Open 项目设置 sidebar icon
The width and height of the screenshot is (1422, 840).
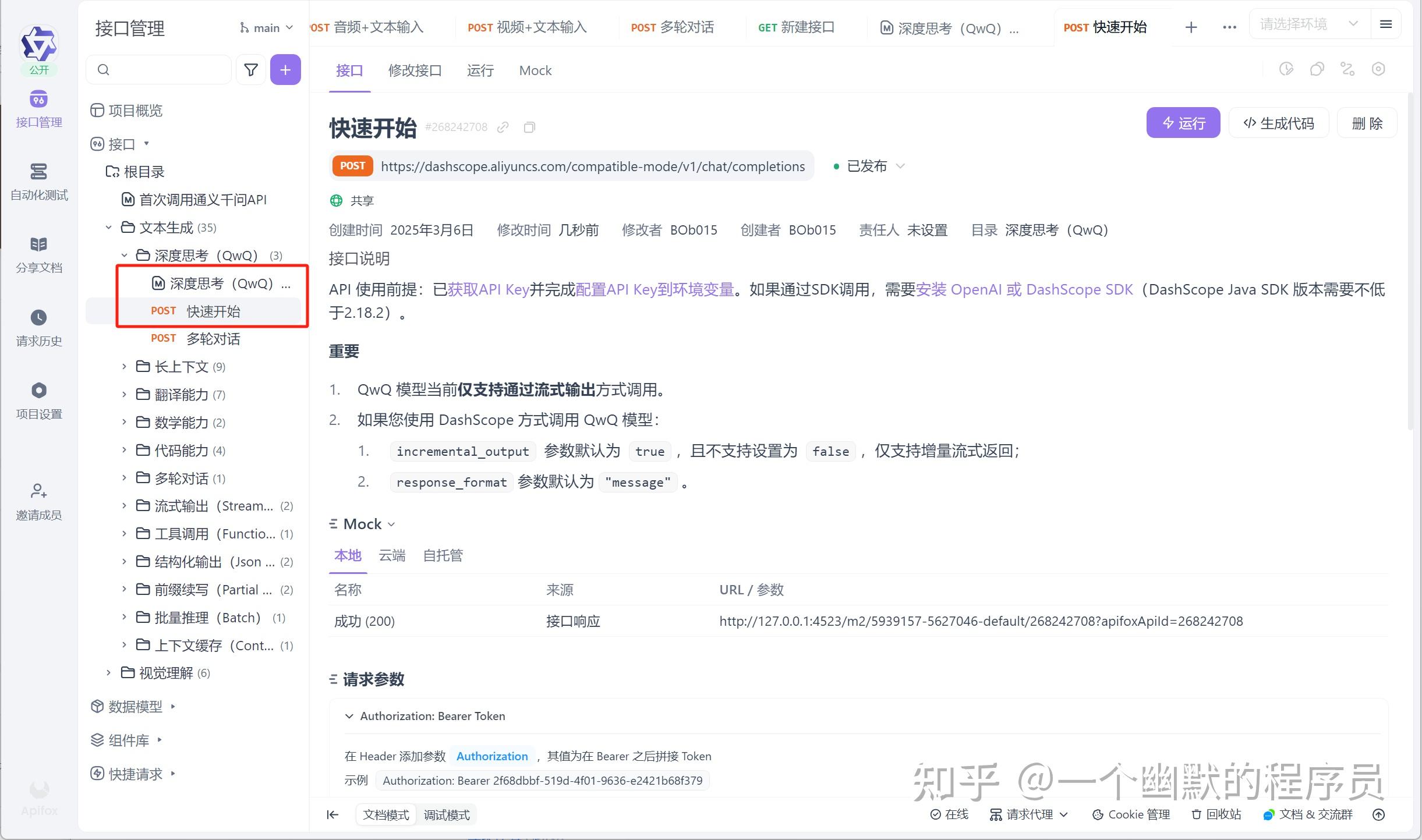pyautogui.click(x=38, y=400)
